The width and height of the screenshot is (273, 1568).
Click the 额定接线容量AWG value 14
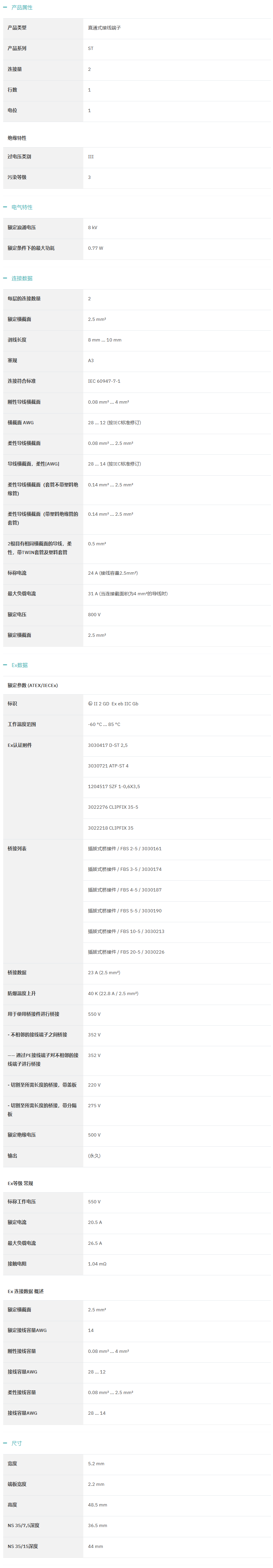click(x=91, y=1330)
